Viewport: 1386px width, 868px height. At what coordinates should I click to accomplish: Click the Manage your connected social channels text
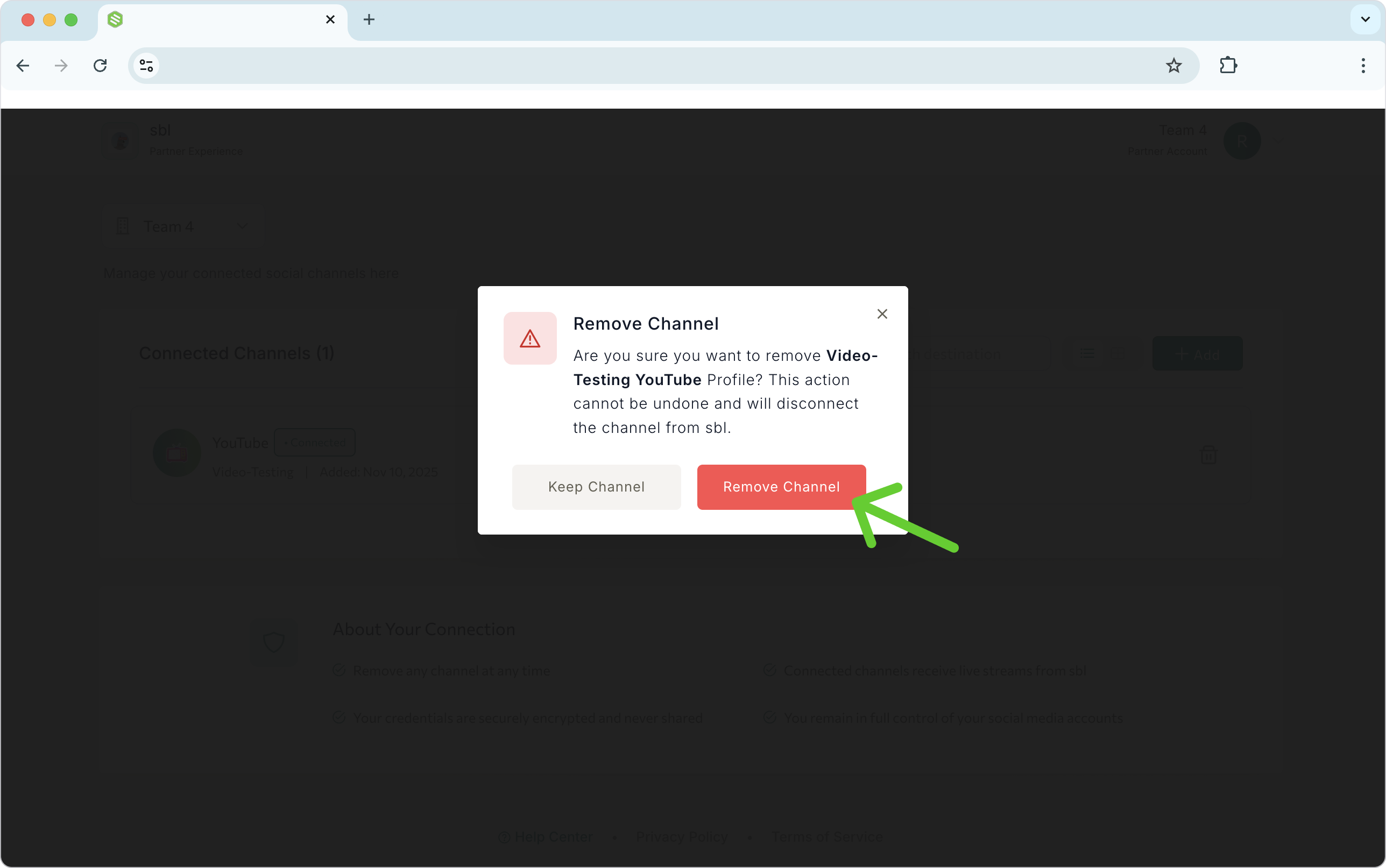[251, 273]
